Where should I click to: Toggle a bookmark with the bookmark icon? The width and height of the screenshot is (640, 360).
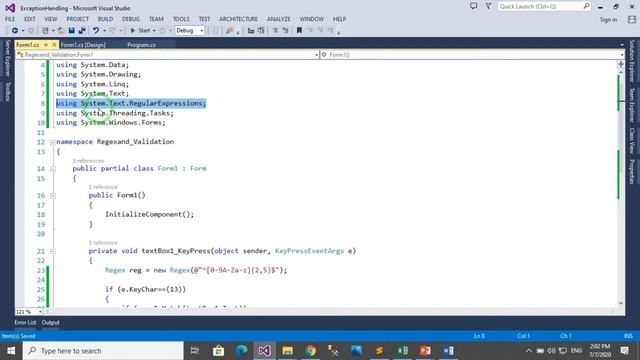coord(299,31)
